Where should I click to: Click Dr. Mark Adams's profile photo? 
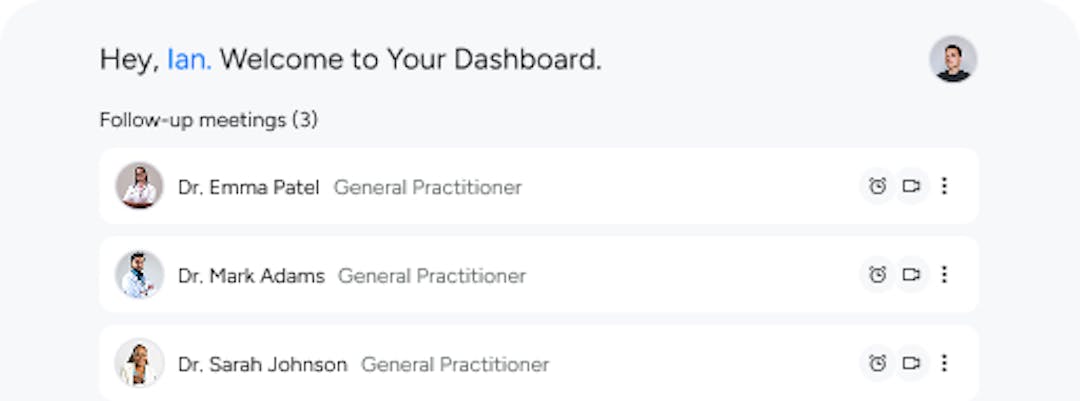tap(139, 274)
